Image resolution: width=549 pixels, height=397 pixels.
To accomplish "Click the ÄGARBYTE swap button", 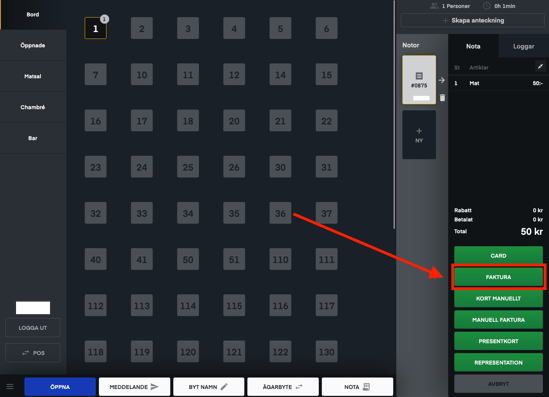I will [x=283, y=386].
